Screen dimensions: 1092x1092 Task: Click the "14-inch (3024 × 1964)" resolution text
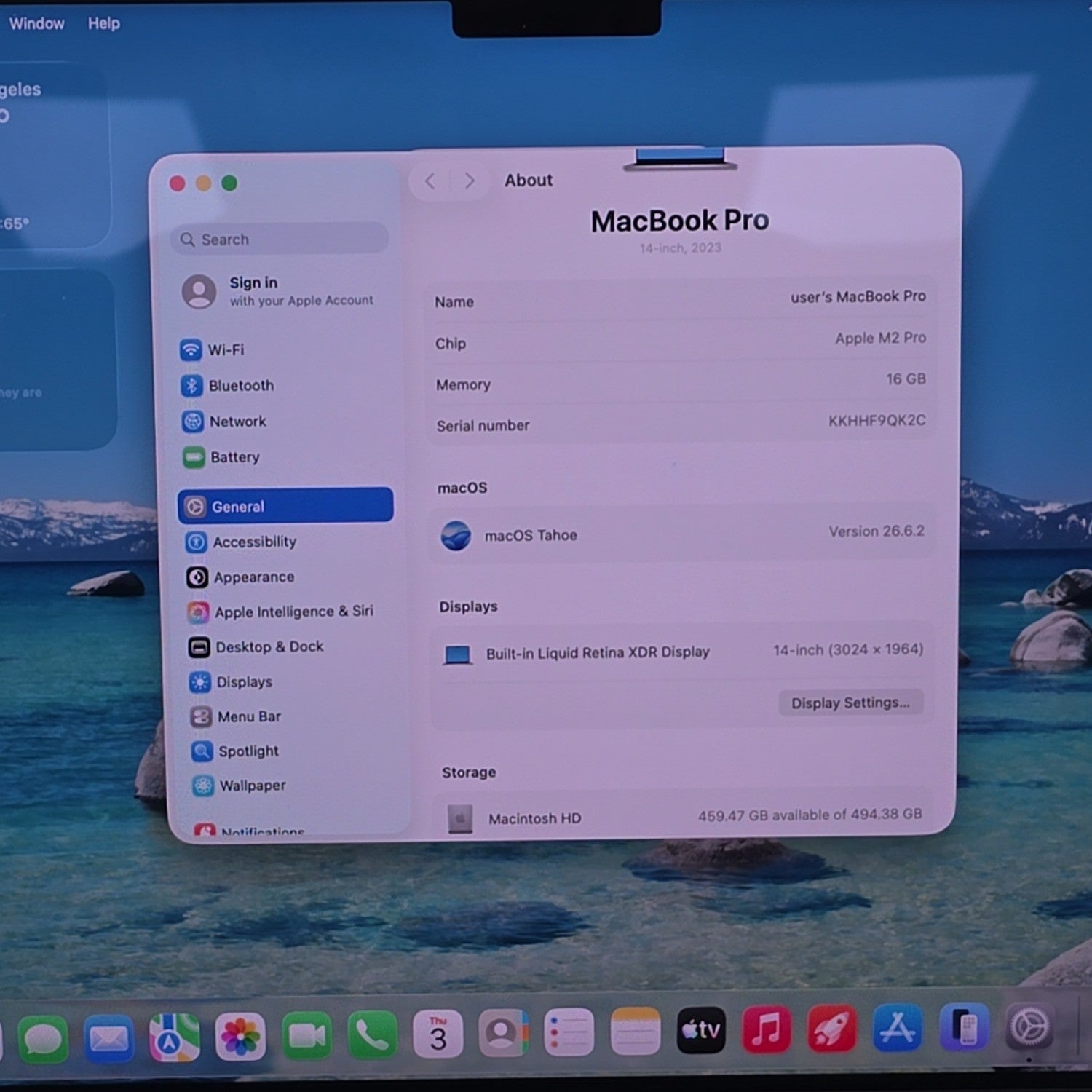[x=848, y=649]
